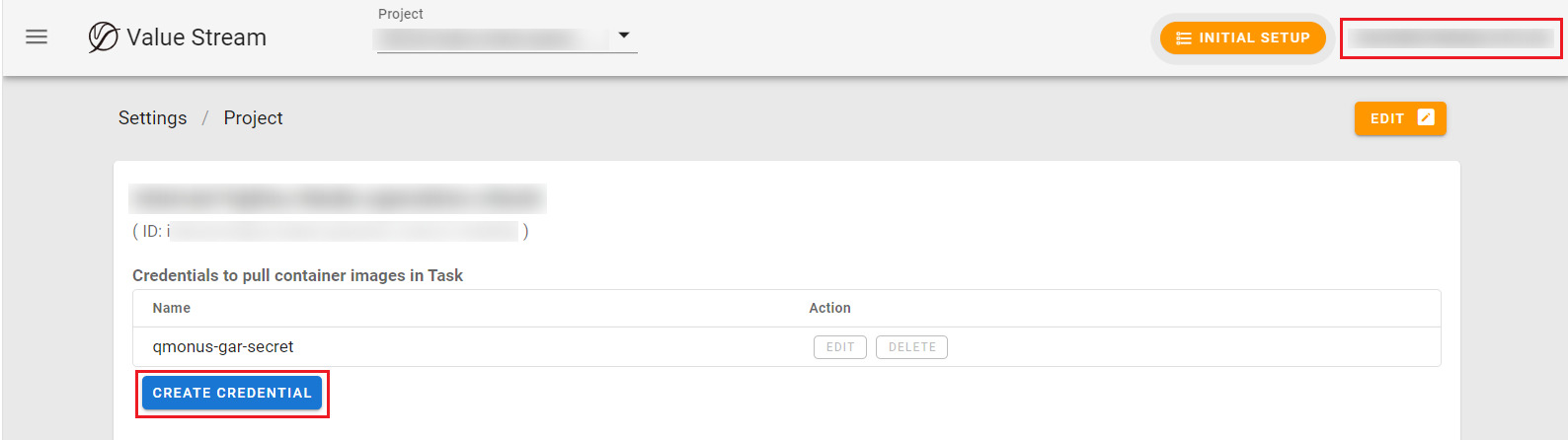1568x440 pixels.
Task: Expand the Project dropdown arrow
Action: click(x=624, y=36)
